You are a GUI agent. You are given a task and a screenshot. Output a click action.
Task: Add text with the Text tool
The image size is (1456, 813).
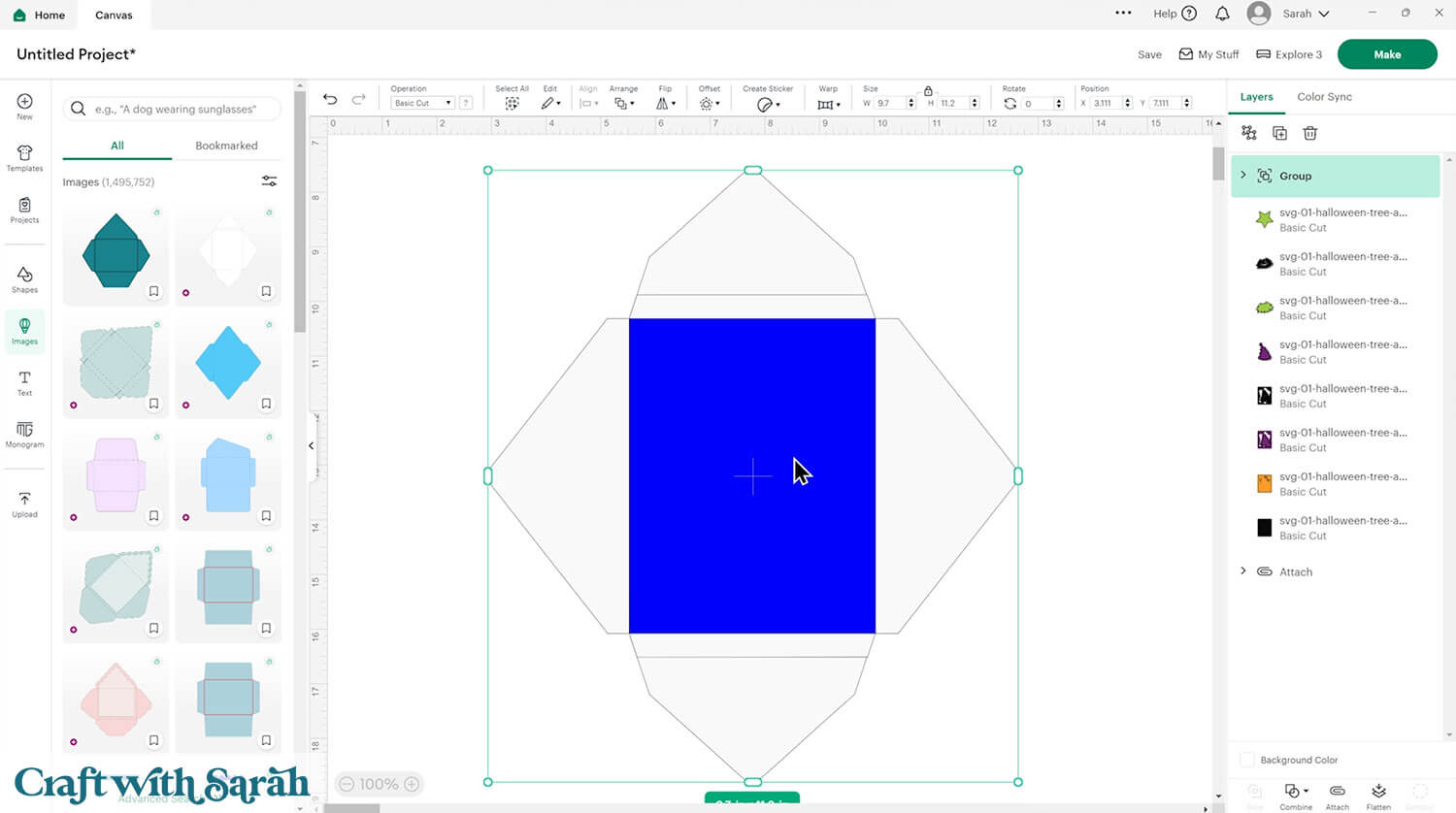[x=24, y=382]
